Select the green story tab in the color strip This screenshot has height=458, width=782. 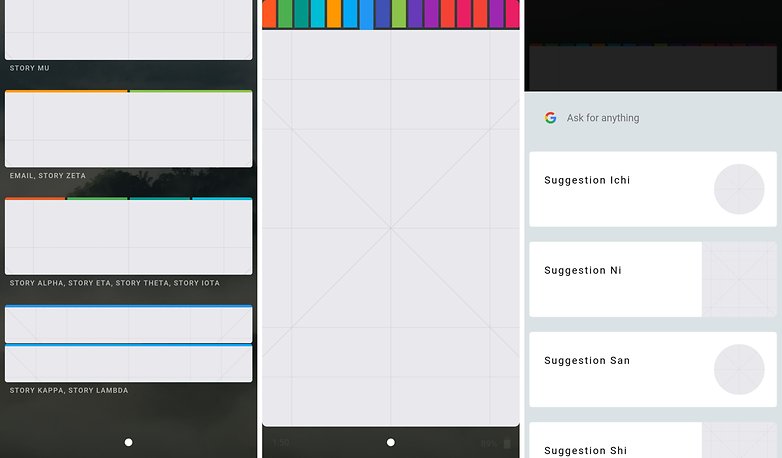pos(285,13)
